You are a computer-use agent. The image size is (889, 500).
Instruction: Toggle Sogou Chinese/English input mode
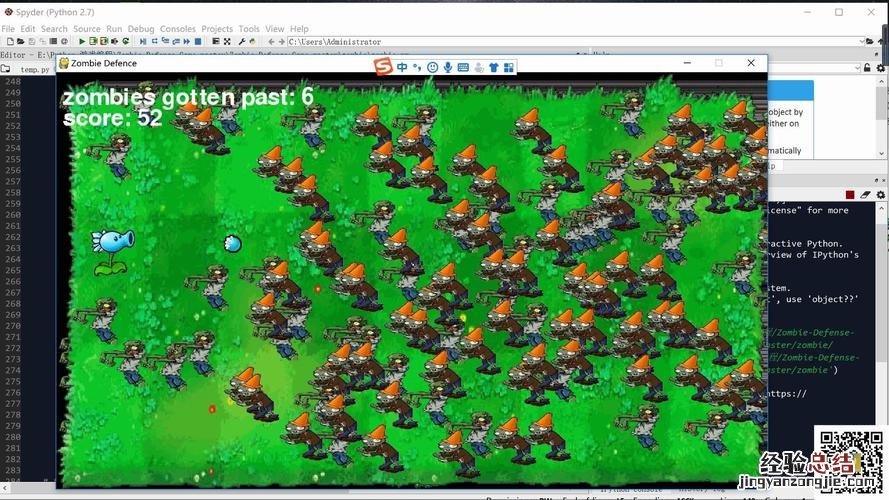pyautogui.click(x=402, y=67)
